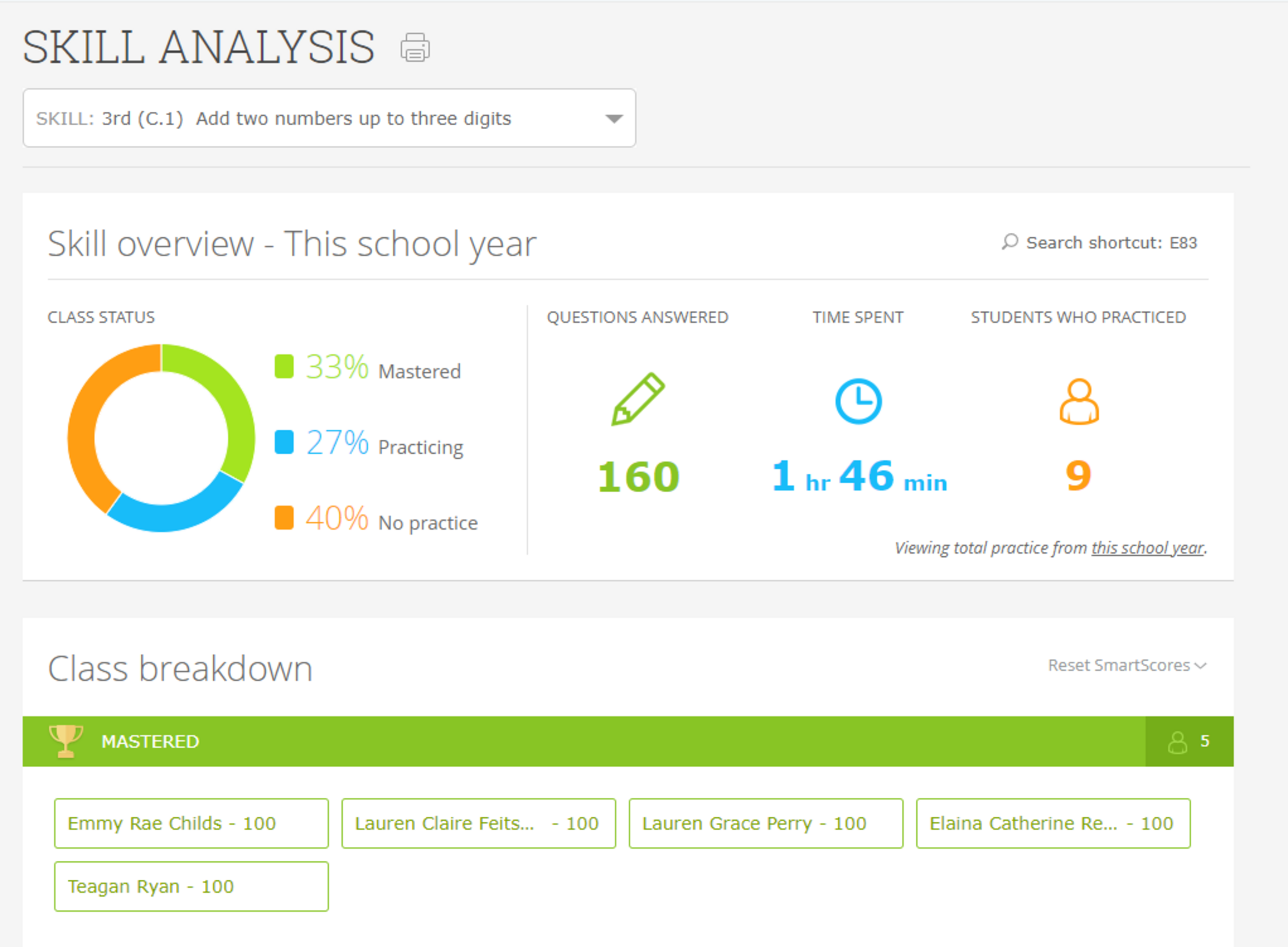Click the orange No practice legend swatch
This screenshot has height=947, width=1288.
tap(284, 518)
